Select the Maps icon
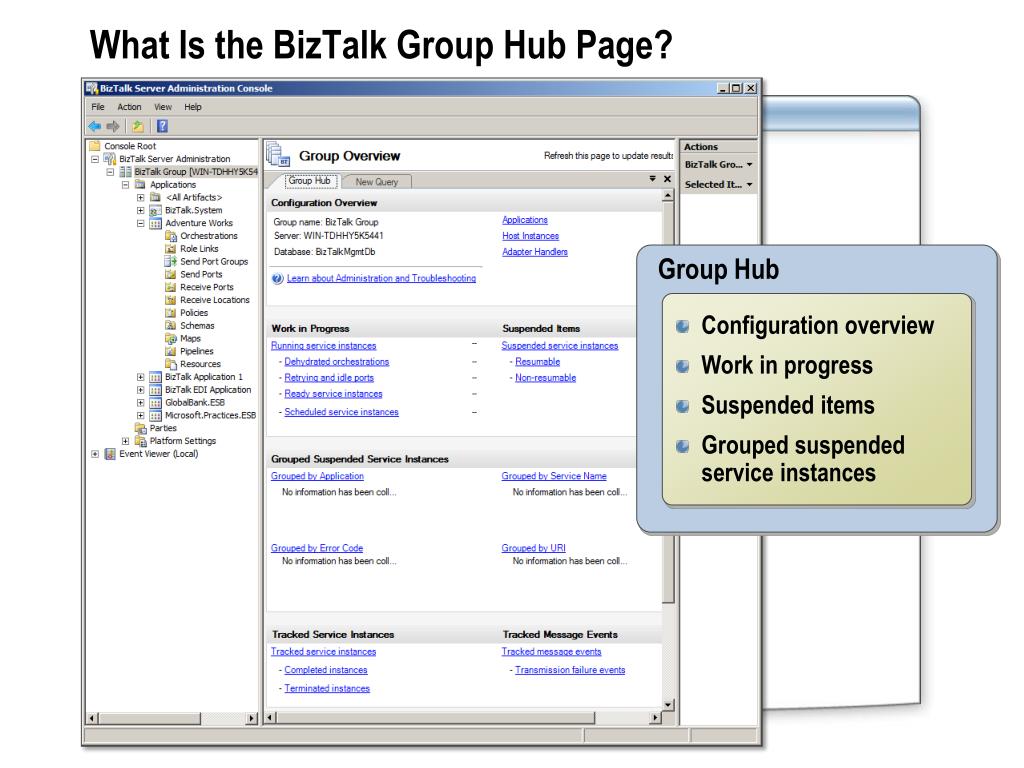1024x768 pixels. 170,338
